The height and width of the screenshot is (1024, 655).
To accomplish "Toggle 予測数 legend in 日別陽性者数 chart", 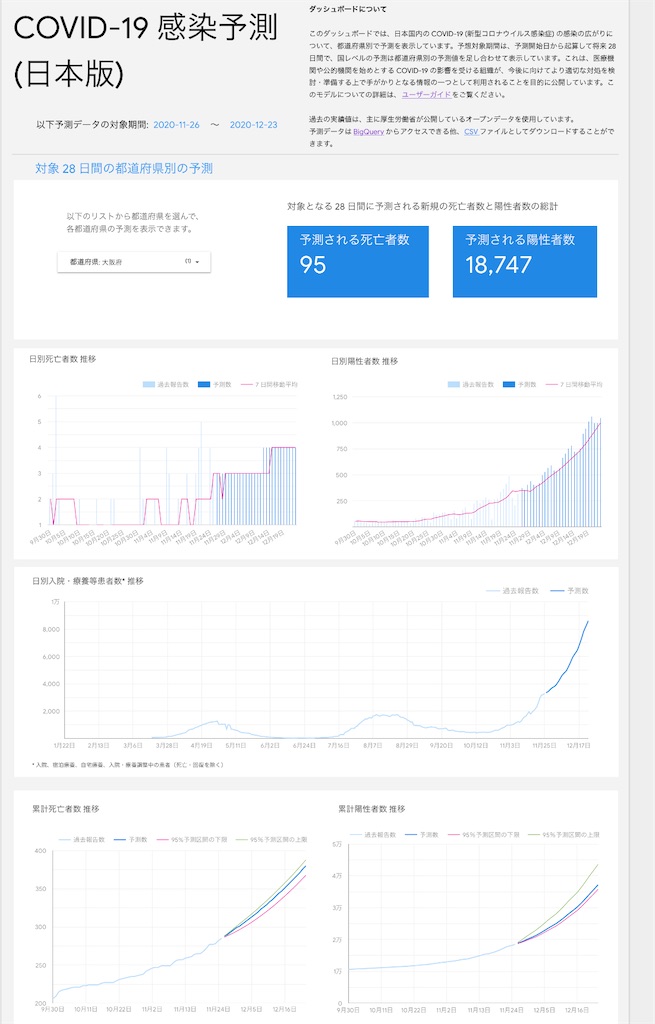I will tap(520, 385).
